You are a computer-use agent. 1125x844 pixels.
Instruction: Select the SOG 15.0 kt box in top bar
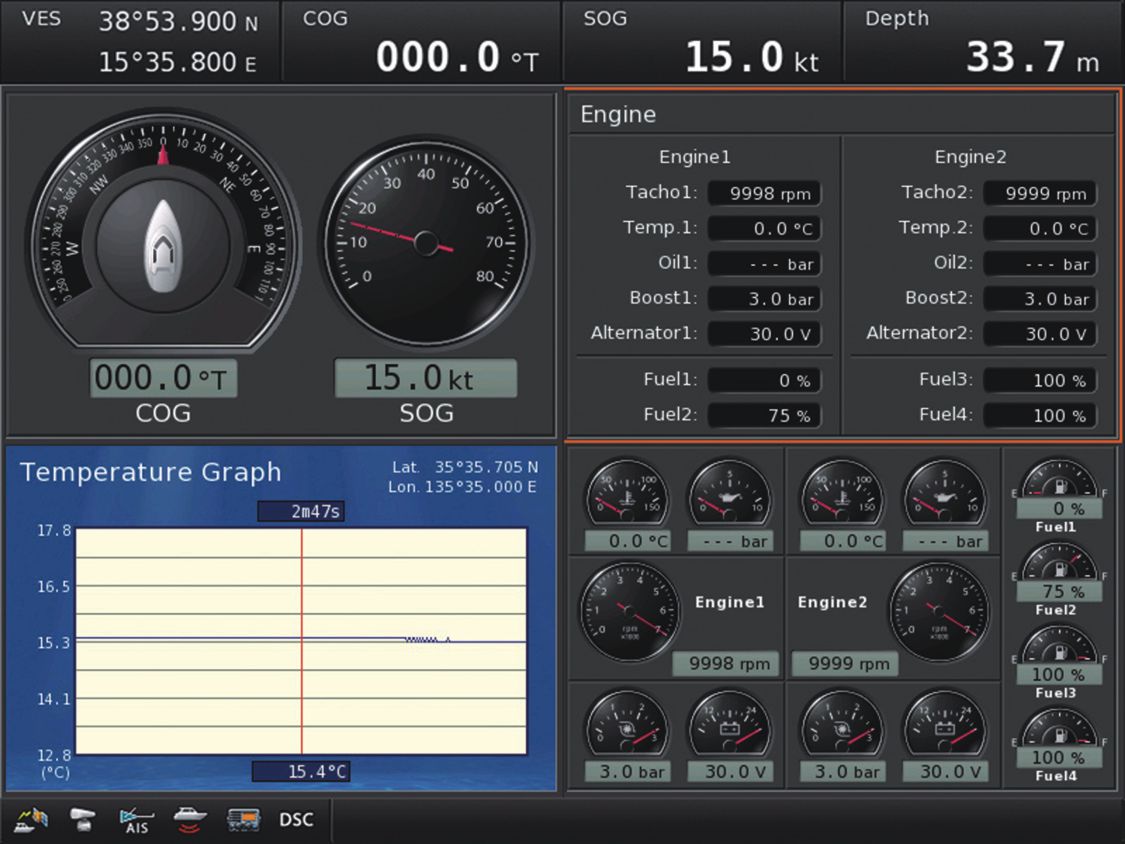point(702,42)
